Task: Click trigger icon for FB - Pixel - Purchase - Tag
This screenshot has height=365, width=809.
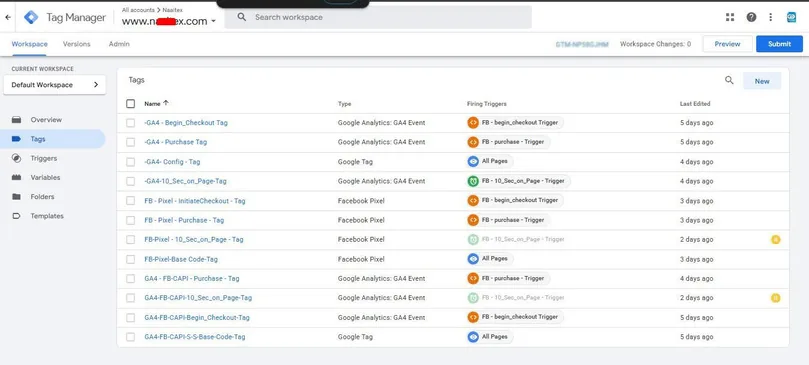Action: 473,220
